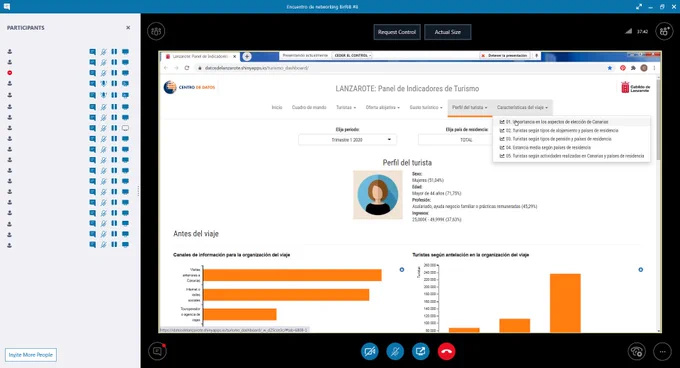Toggle your camera on or off
The image size is (680, 368).
click(369, 352)
